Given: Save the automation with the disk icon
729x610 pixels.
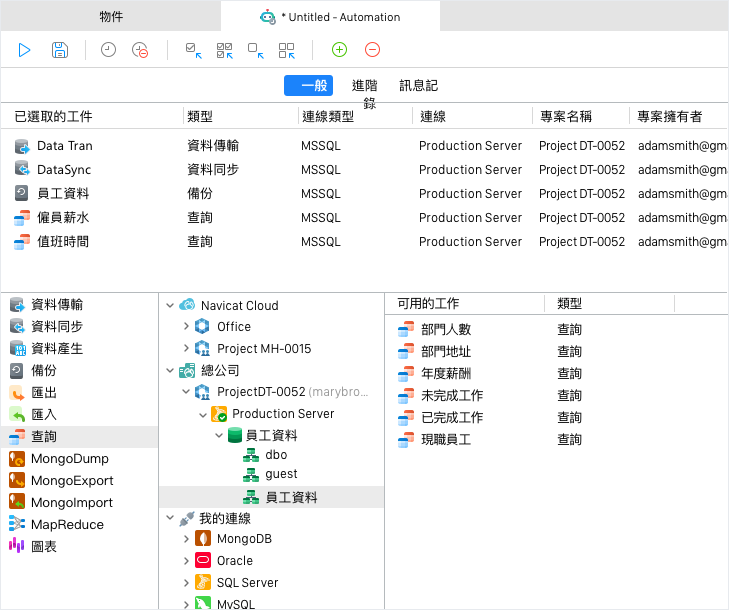Looking at the screenshot, I should coord(60,50).
